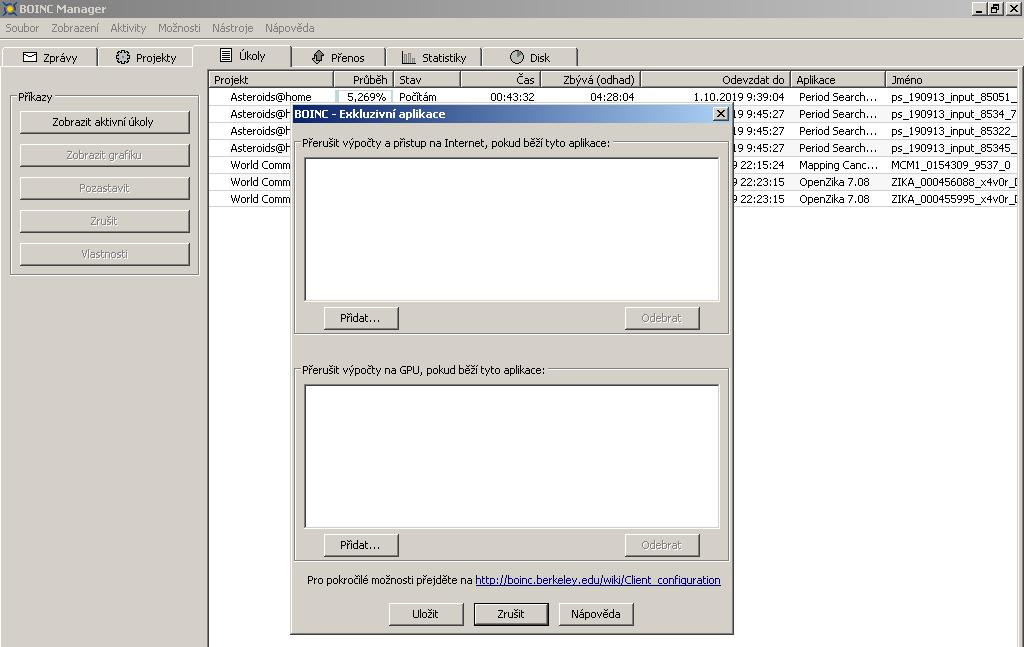Open the Soubor menu
The image size is (1024, 647).
22,28
